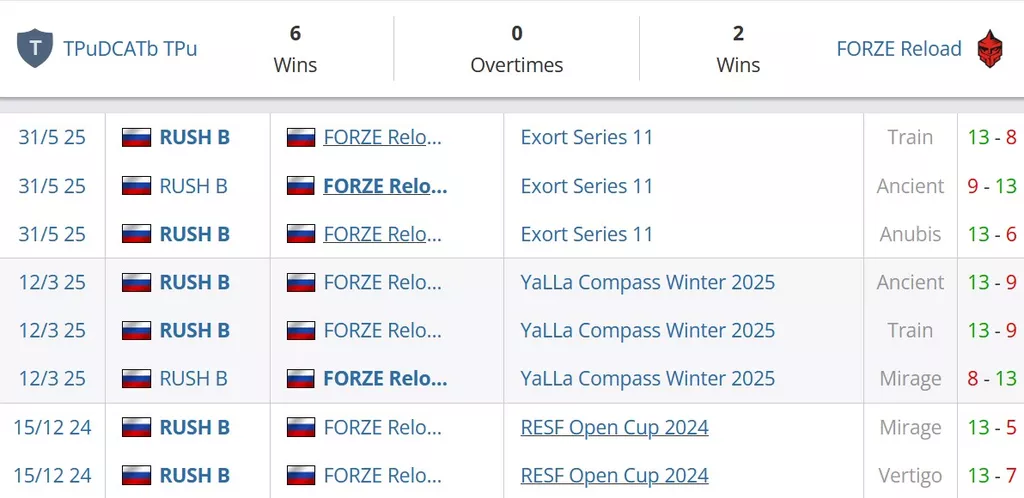Click Russian flag beside RUSH B, Train 13-8
Image resolution: width=1024 pixels, height=498 pixels.
tap(136, 137)
